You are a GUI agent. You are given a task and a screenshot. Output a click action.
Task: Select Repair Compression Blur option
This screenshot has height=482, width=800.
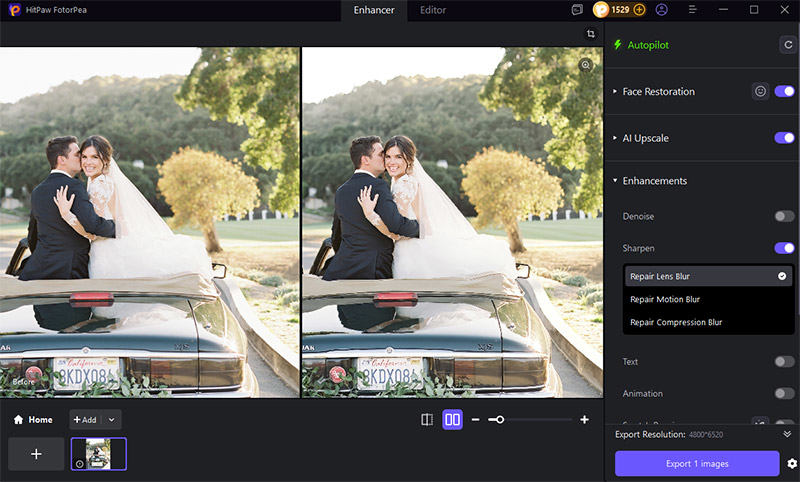point(708,322)
